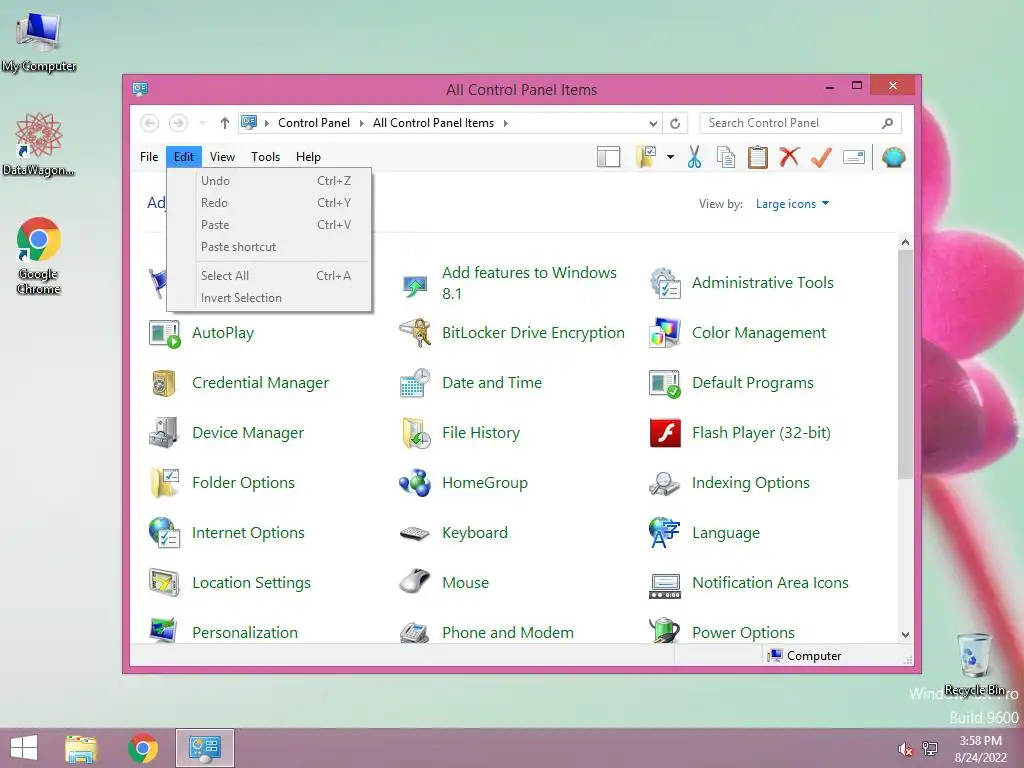Click Add features to Windows 8.1 link
This screenshot has width=1024, height=768.
click(529, 283)
